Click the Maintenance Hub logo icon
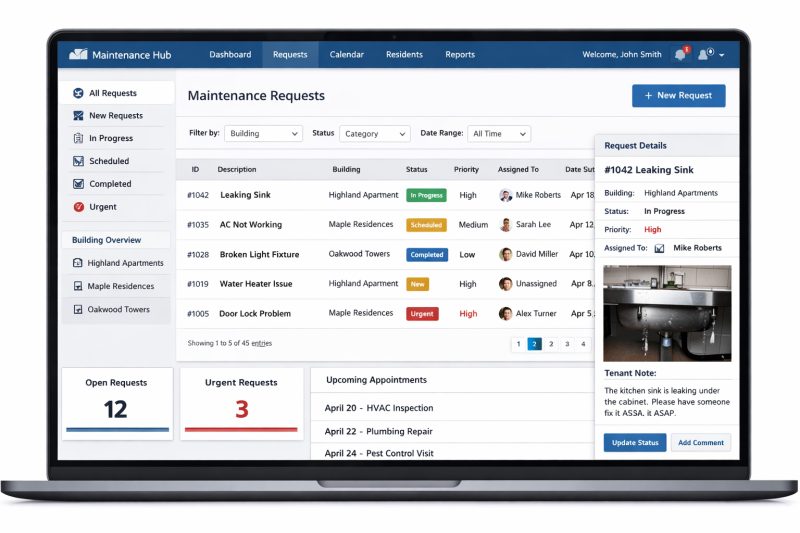This screenshot has width=800, height=533. pos(78,54)
